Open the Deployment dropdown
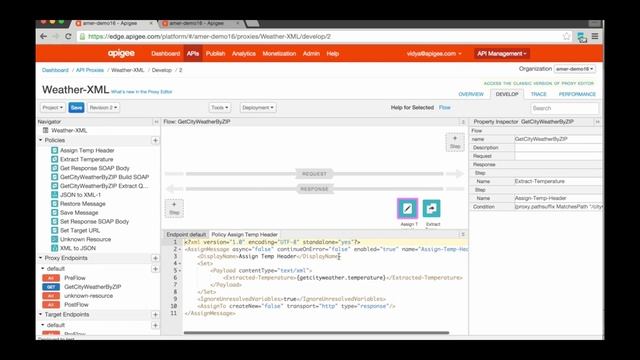 pyautogui.click(x=258, y=107)
